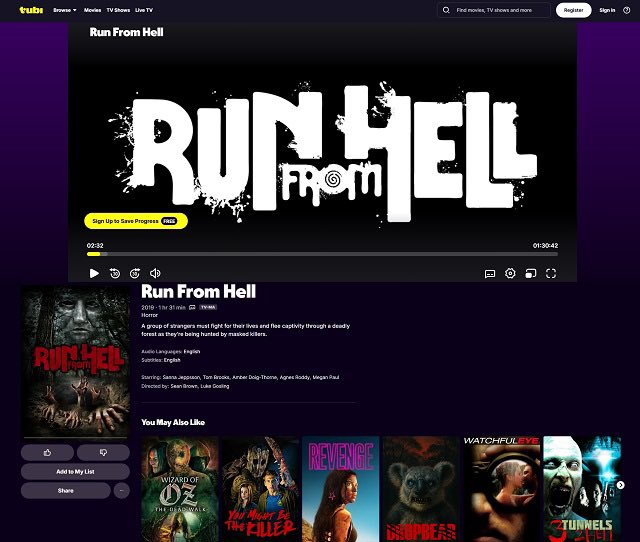This screenshot has height=542, width=640.
Task: Enable picture-in-picture mode
Action: pos(531,273)
